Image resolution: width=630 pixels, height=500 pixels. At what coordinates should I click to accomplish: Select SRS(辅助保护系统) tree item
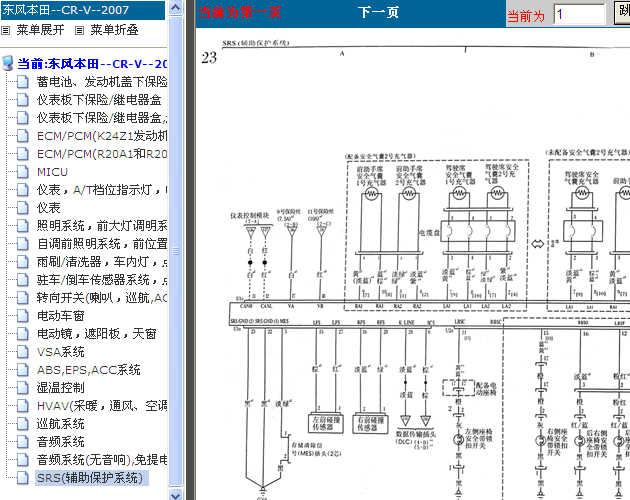point(90,478)
